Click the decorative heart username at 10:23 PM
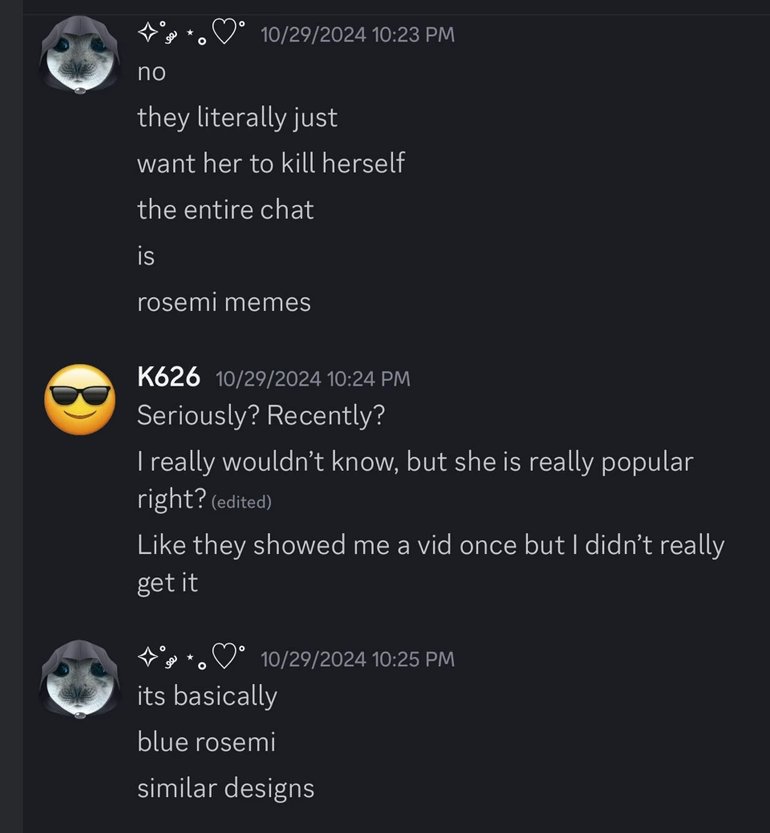 coord(192,32)
